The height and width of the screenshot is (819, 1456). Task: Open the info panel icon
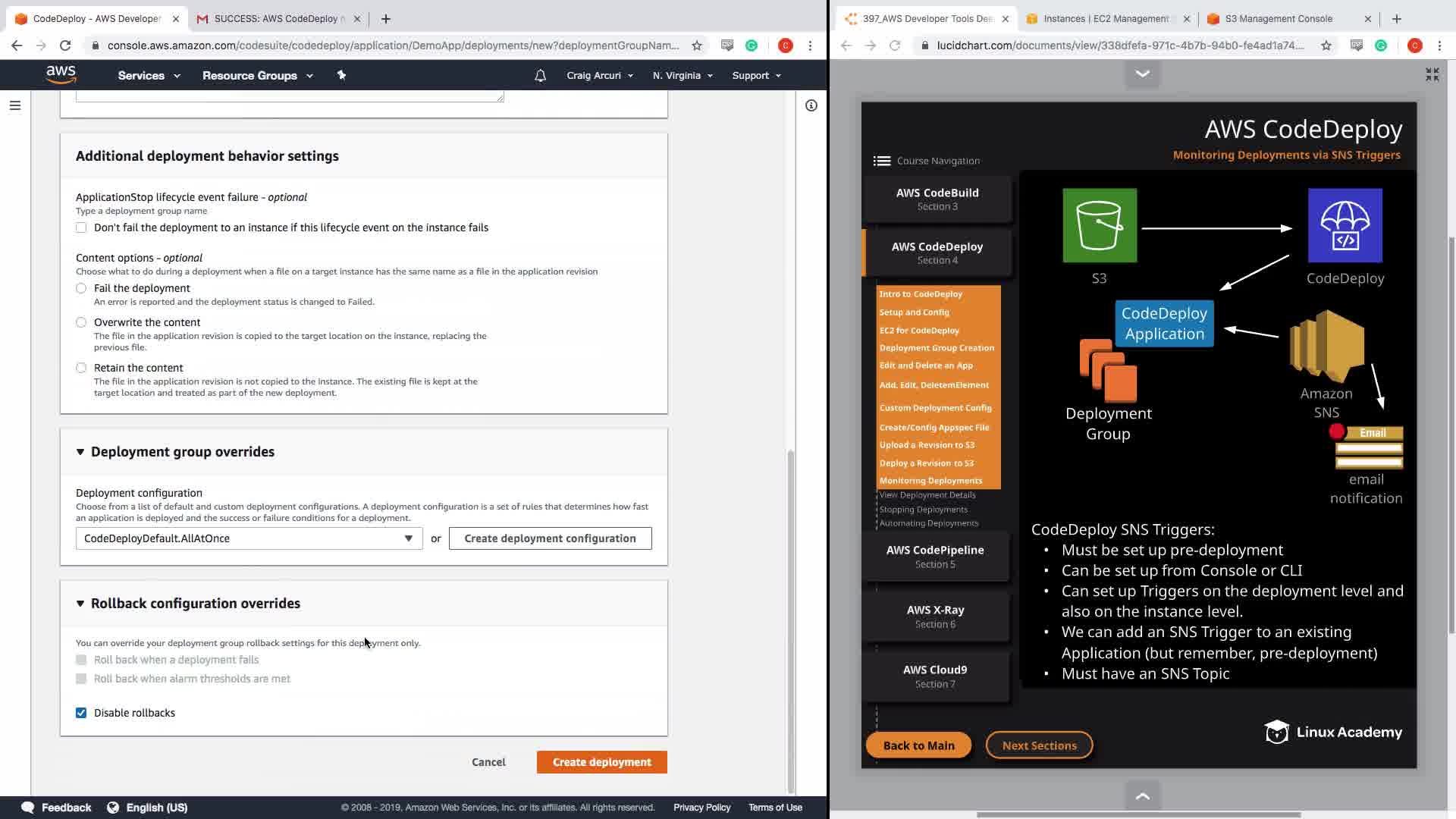811,105
